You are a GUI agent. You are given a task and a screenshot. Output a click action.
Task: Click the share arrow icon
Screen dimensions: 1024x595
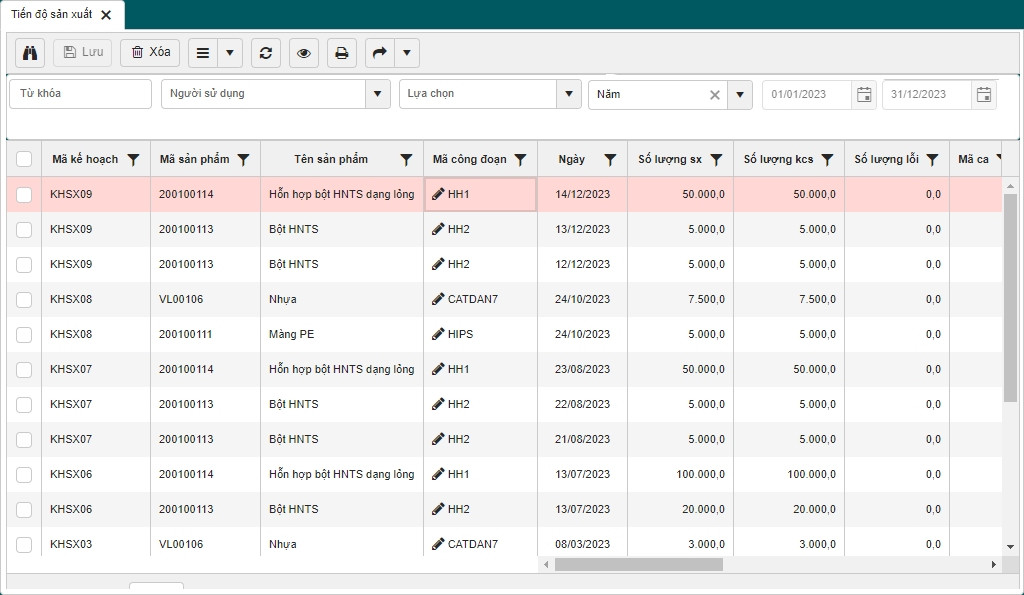click(379, 52)
